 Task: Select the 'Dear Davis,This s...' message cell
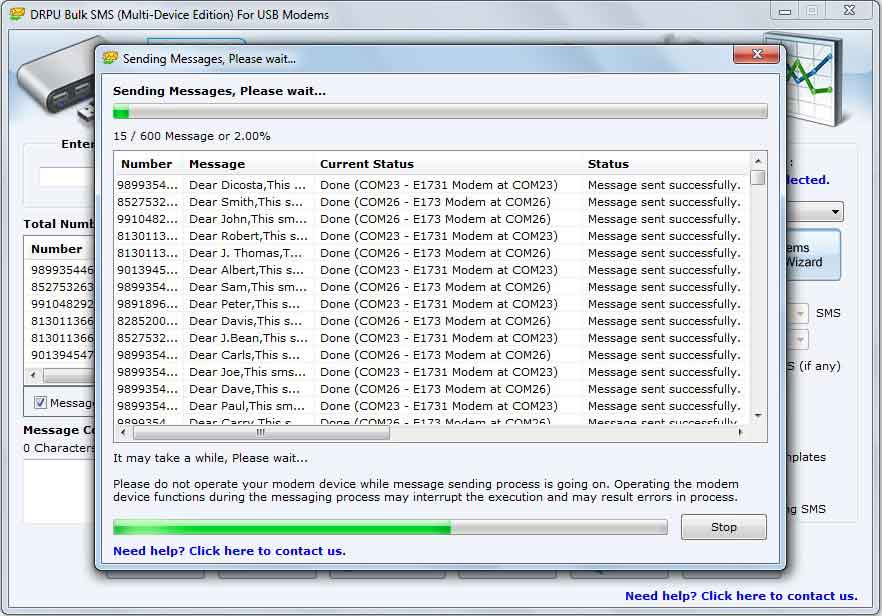pyautogui.click(x=245, y=321)
